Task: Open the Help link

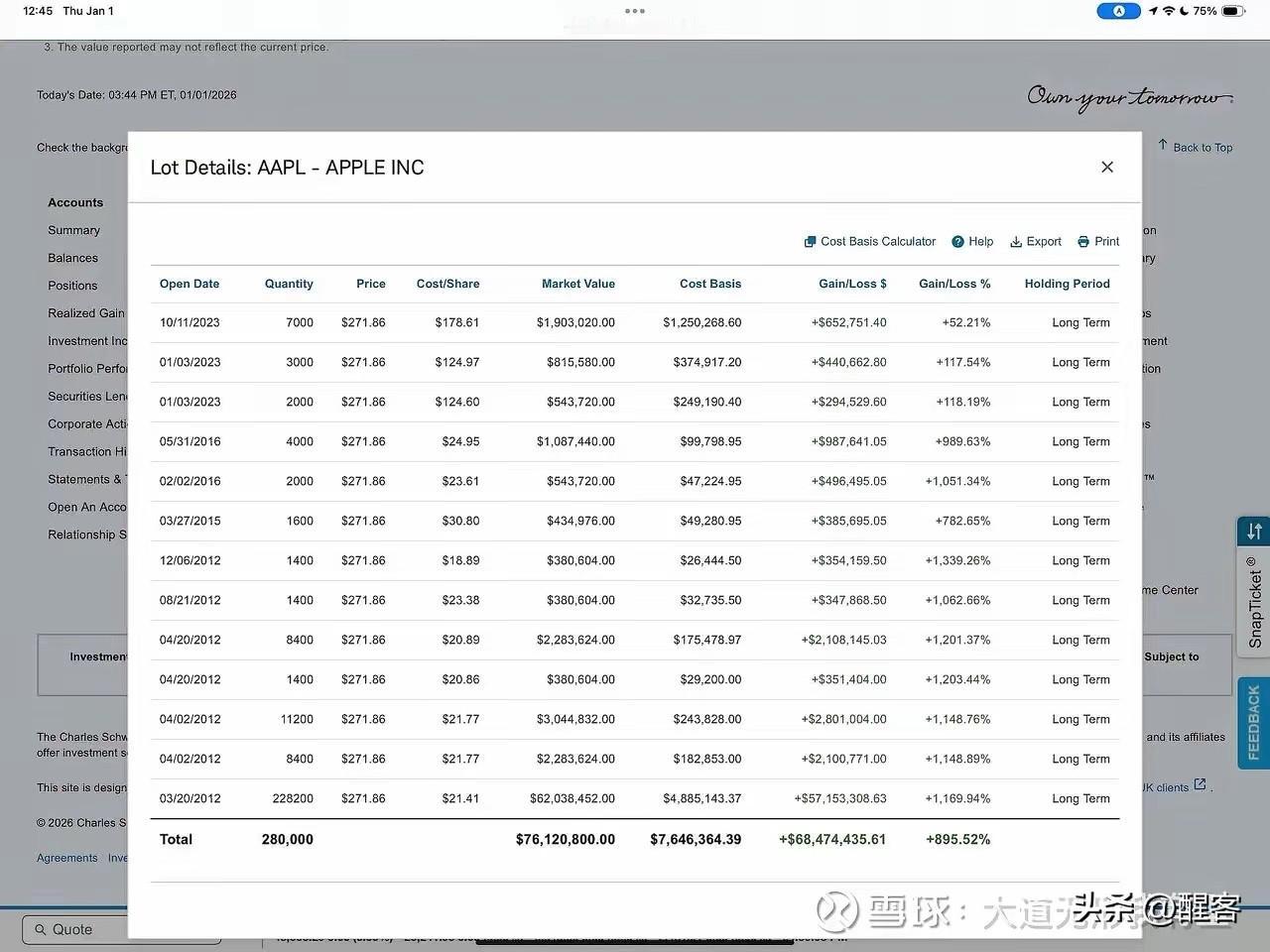Action: click(x=980, y=241)
